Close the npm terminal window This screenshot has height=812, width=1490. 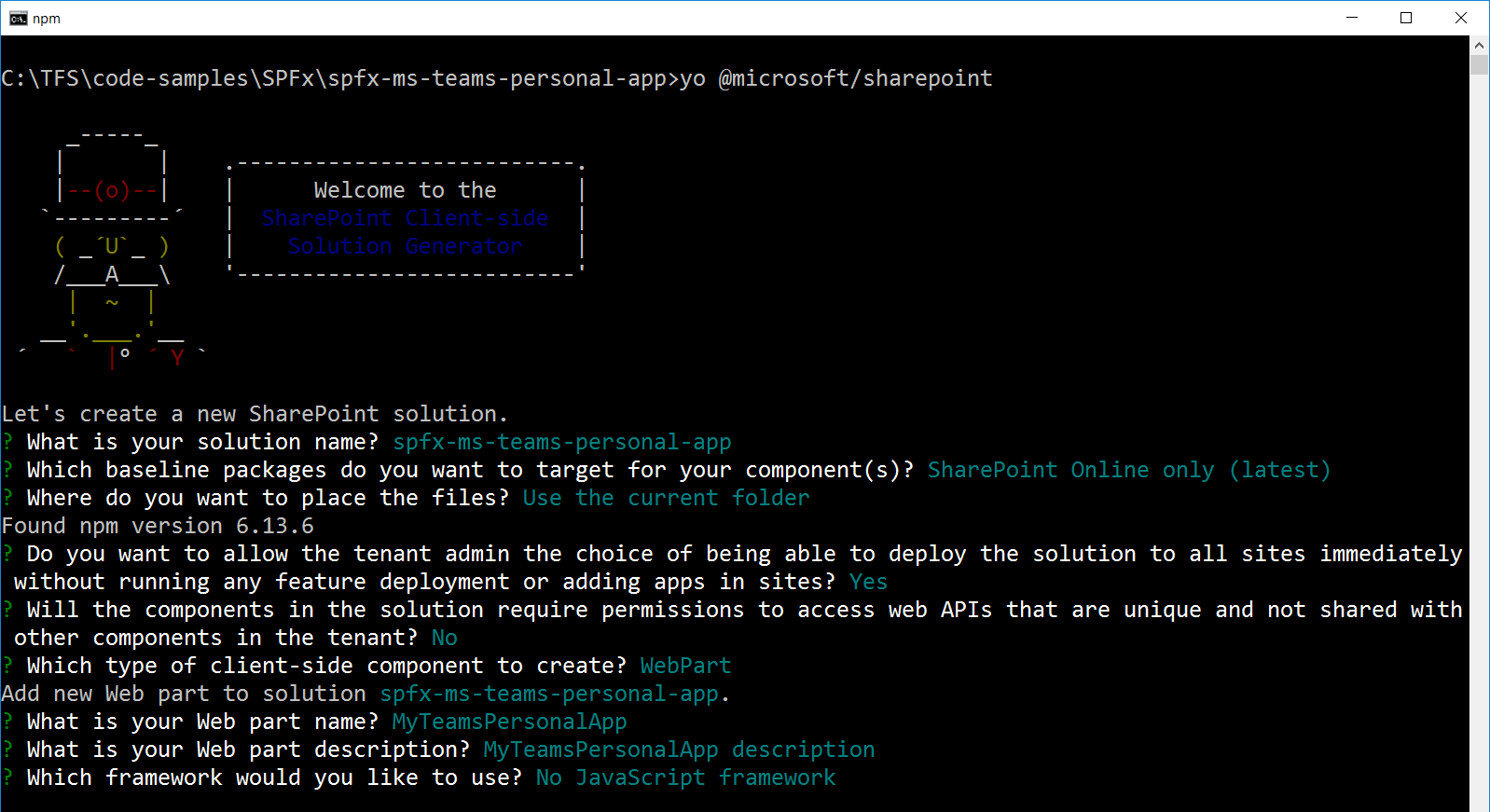point(1461,19)
